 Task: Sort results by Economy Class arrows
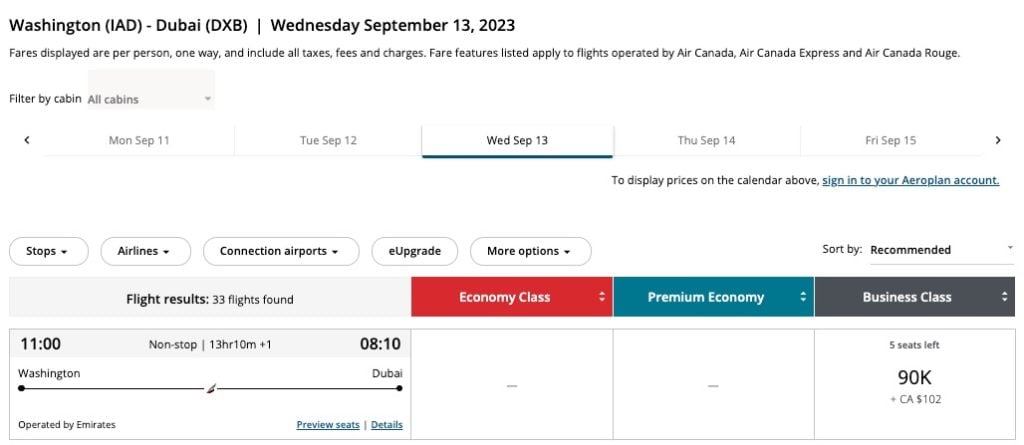tap(602, 297)
